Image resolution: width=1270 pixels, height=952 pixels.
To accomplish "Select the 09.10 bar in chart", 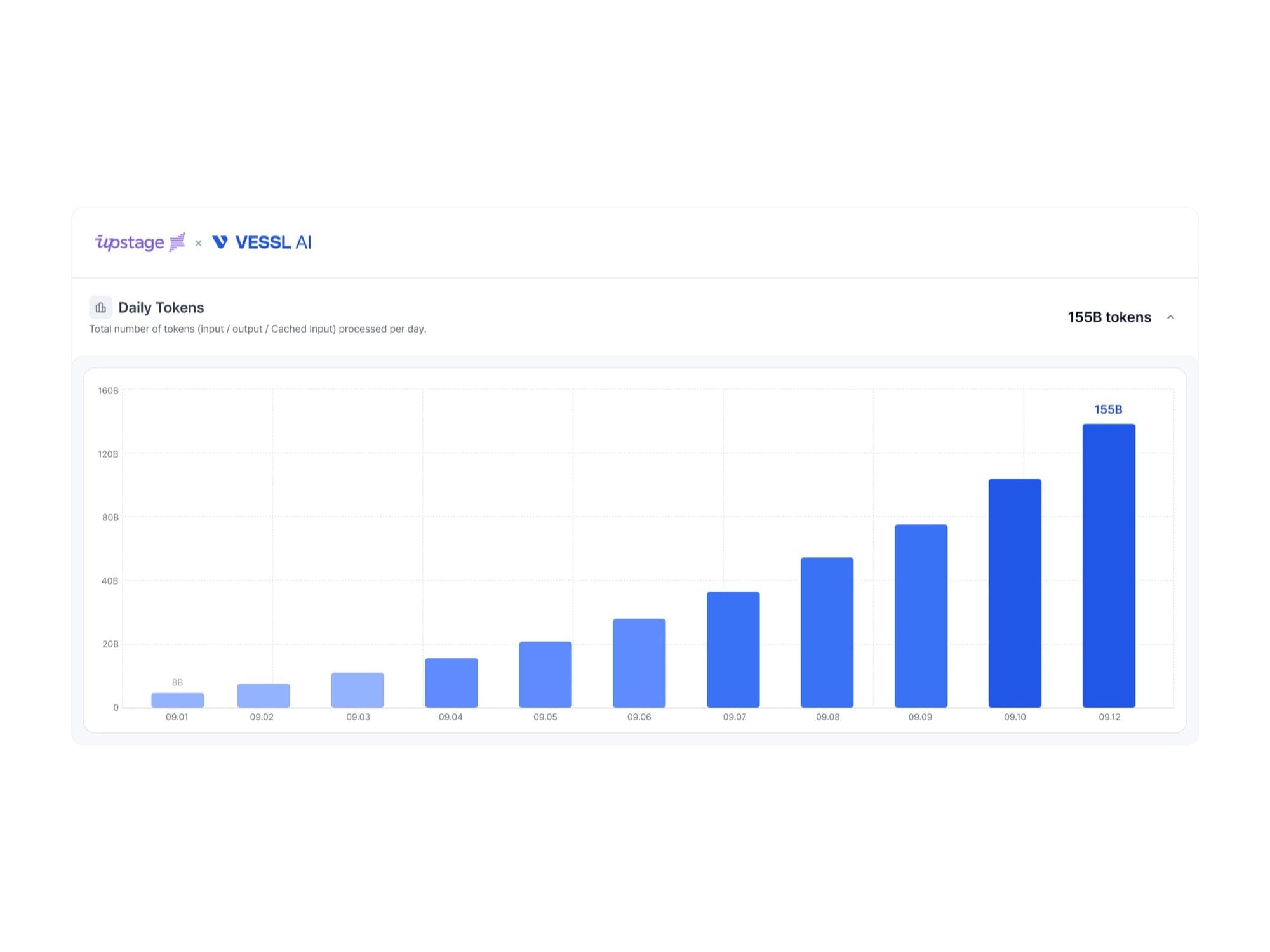I will pyautogui.click(x=1015, y=593).
